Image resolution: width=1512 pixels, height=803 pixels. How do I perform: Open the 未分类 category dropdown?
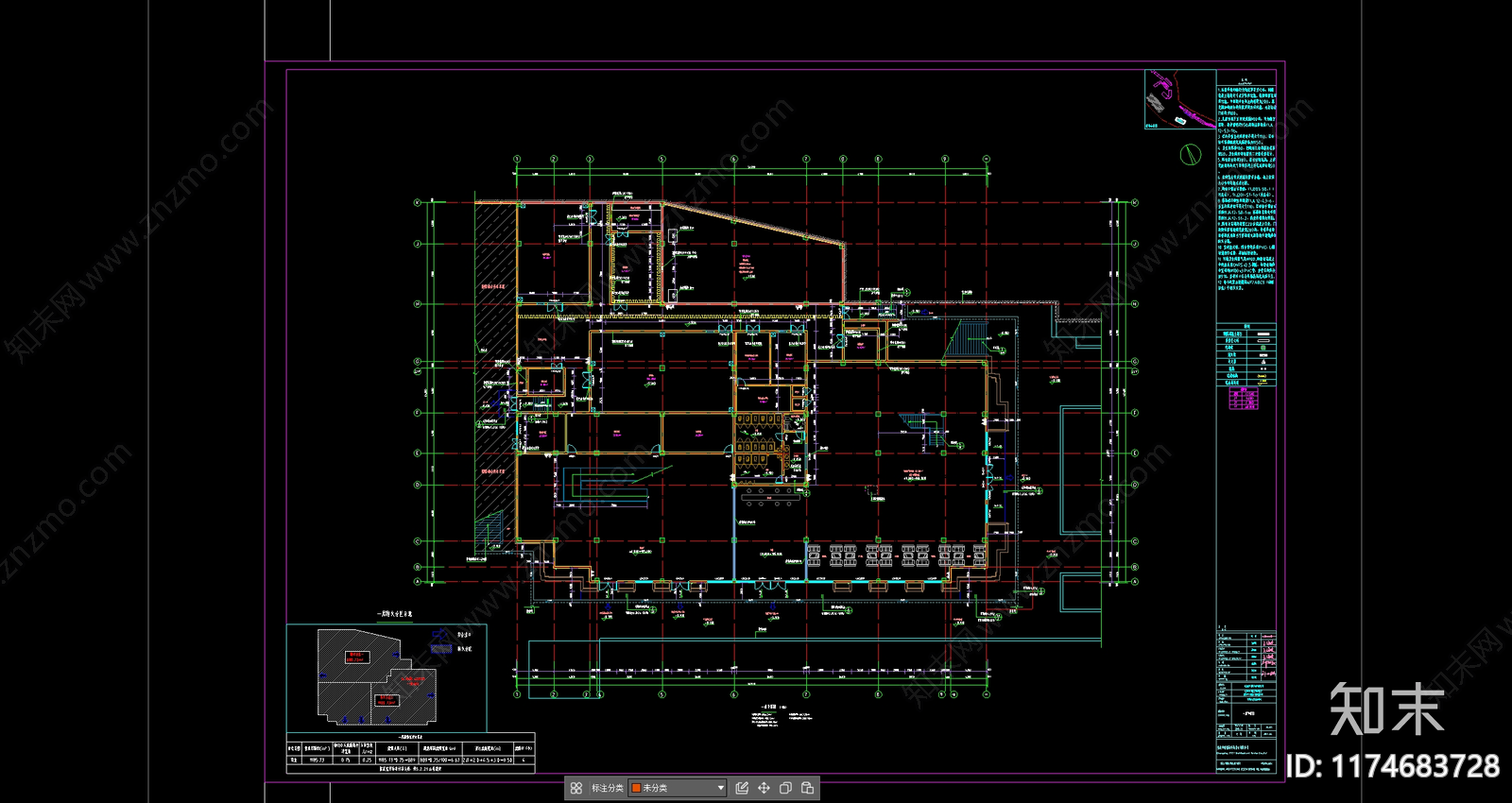tap(678, 788)
